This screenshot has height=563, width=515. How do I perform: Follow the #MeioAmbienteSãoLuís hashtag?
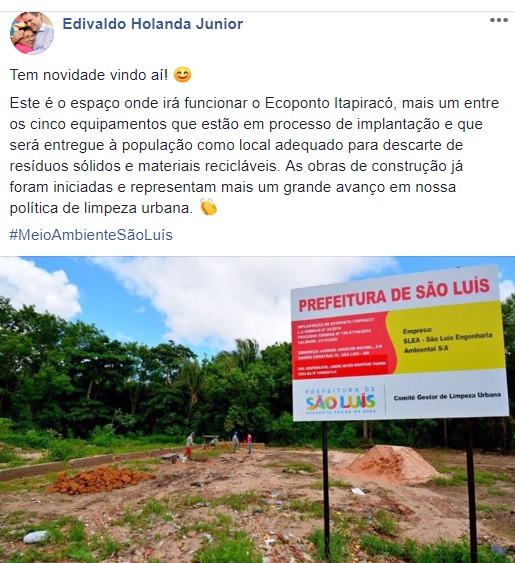[x=91, y=235]
